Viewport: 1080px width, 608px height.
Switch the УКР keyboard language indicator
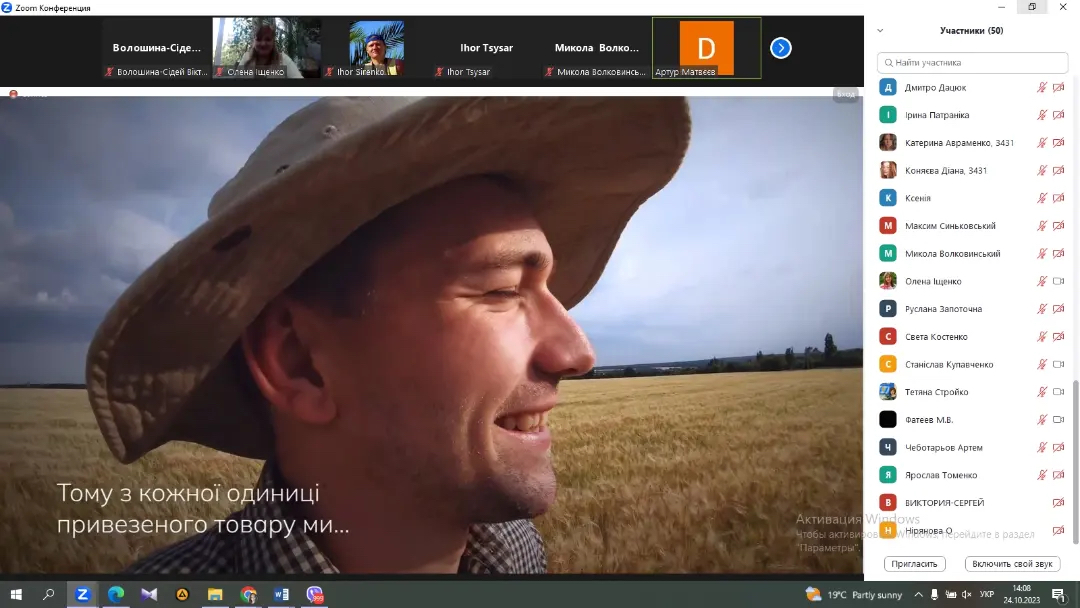pyautogui.click(x=986, y=594)
